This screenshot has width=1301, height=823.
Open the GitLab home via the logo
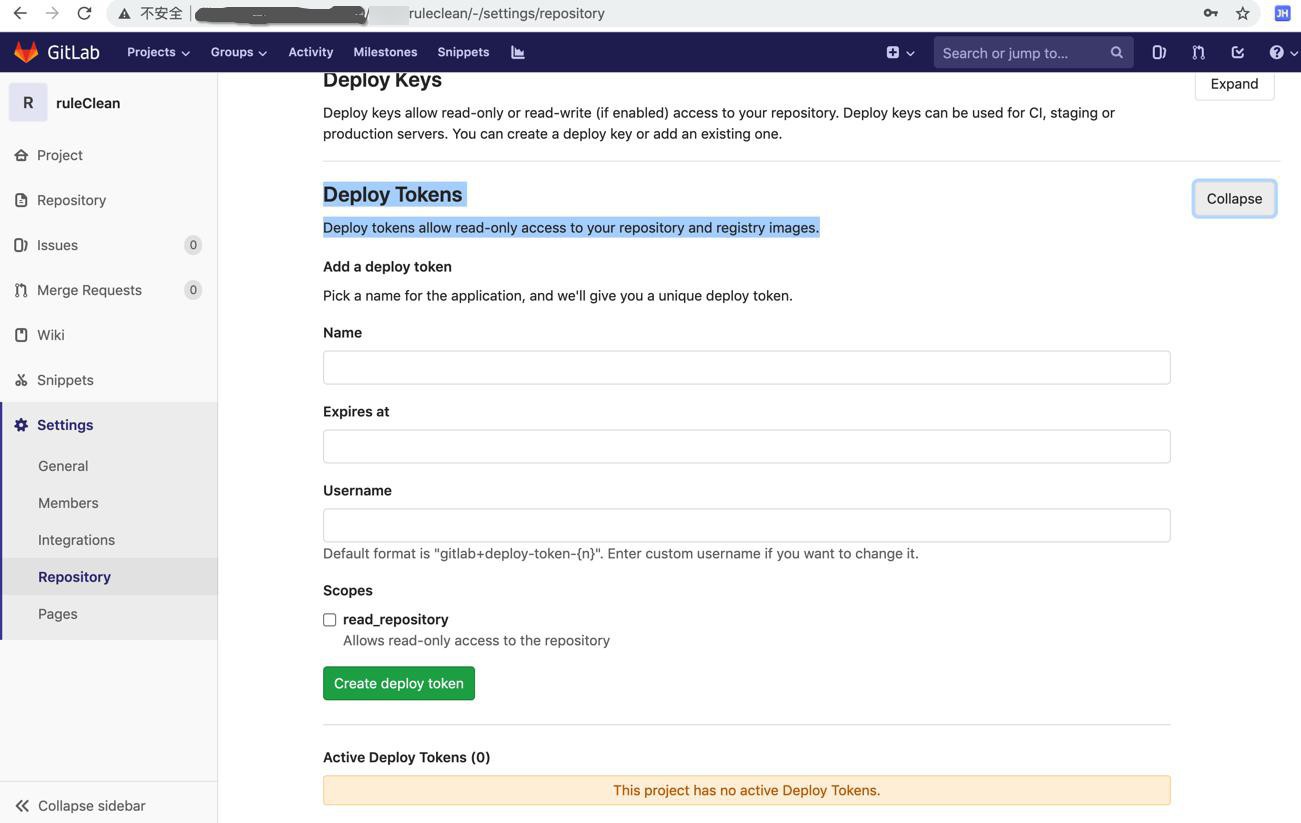click(x=57, y=51)
